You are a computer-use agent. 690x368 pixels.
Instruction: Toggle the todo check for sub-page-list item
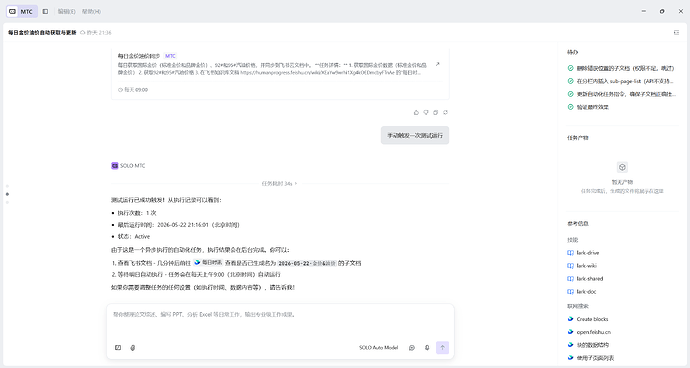[571, 81]
